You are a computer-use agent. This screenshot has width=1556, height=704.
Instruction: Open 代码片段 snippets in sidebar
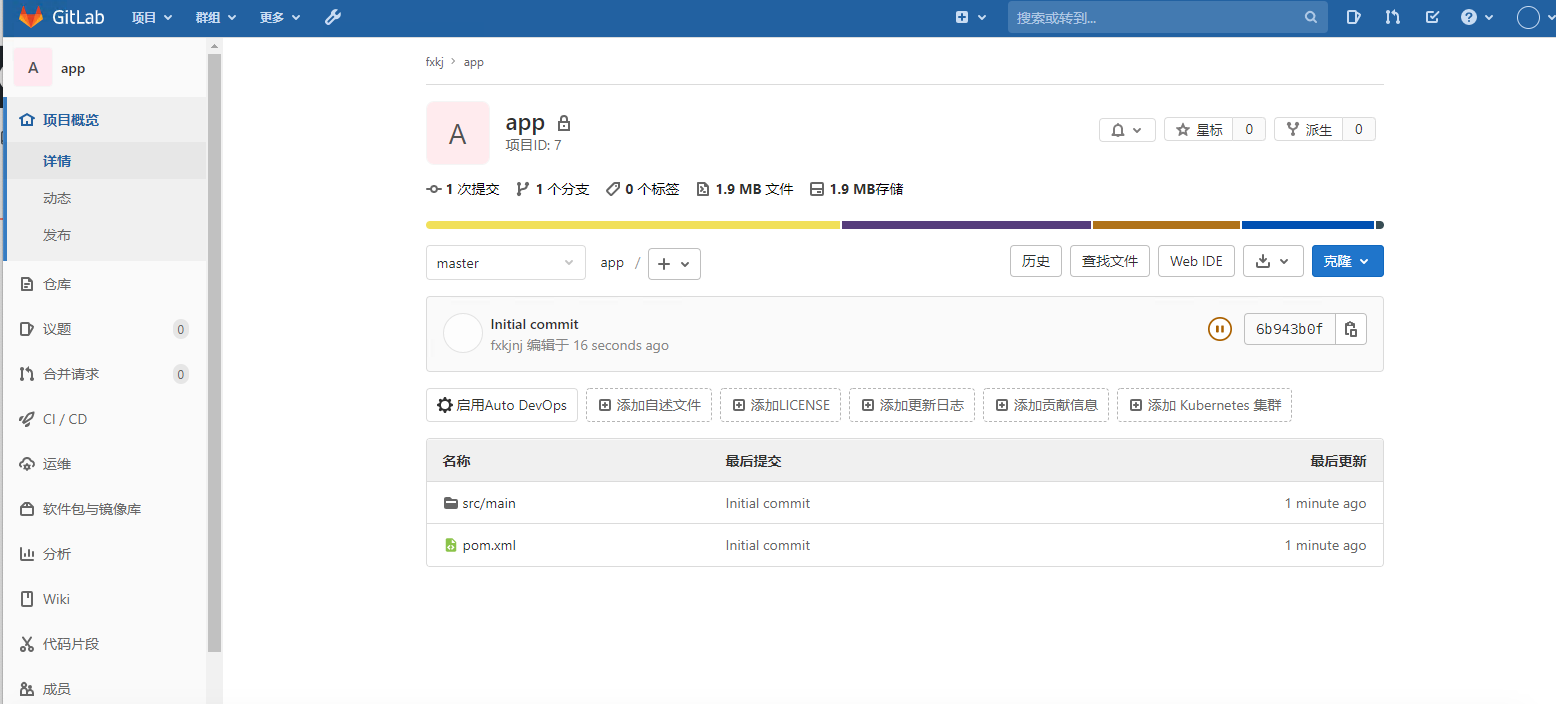(x=106, y=644)
